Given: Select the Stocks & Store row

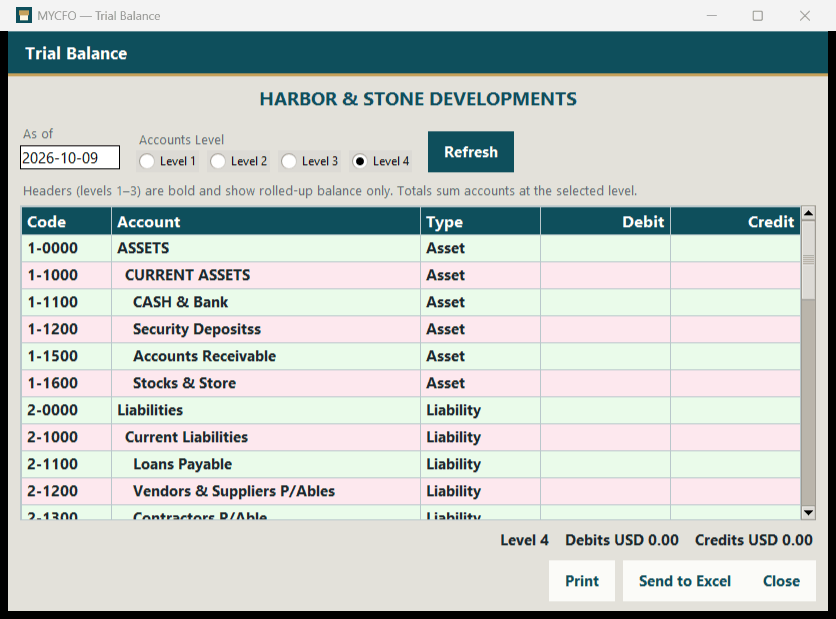Looking at the screenshot, I should [411, 383].
